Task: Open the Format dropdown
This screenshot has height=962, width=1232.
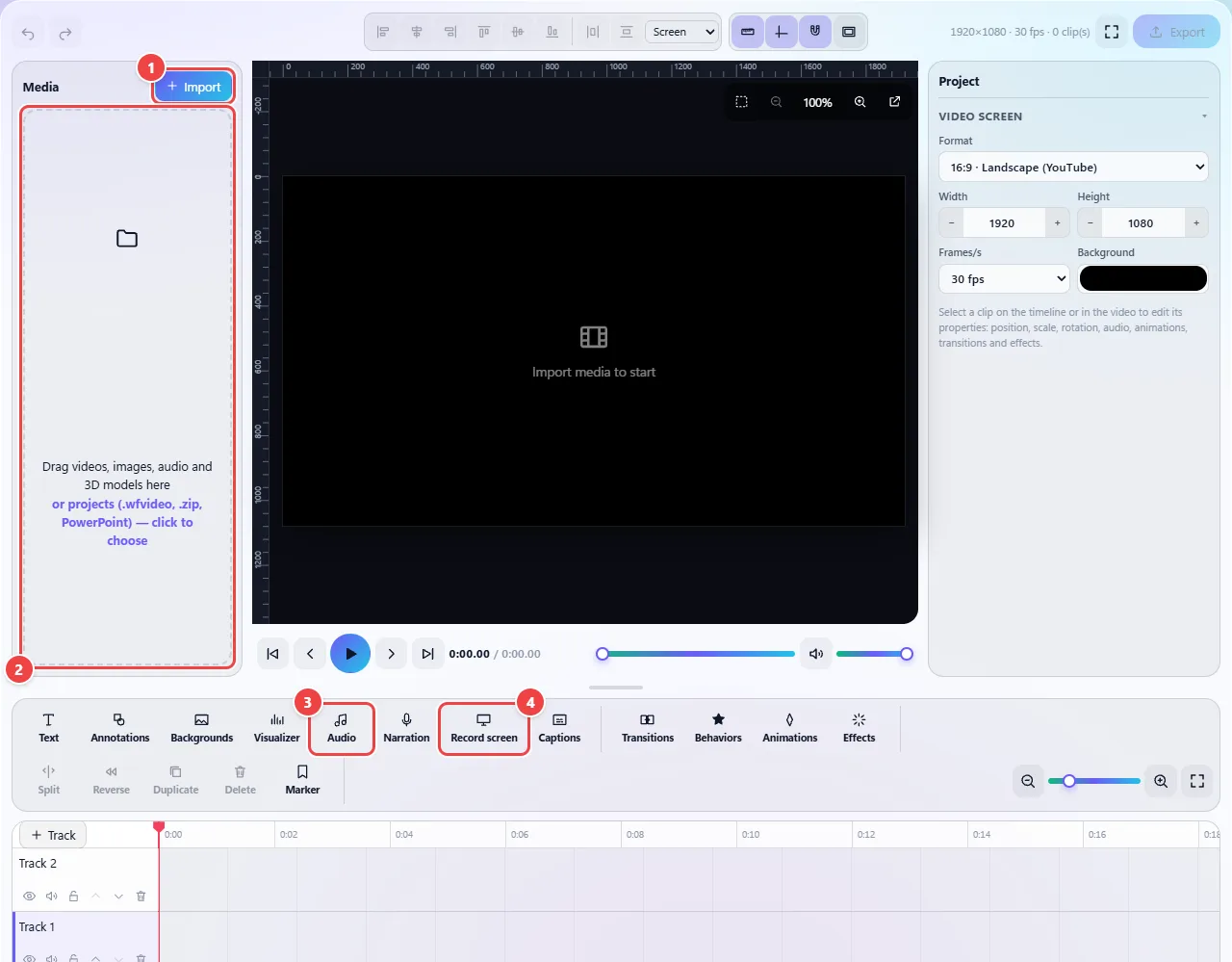Action: coord(1073,168)
